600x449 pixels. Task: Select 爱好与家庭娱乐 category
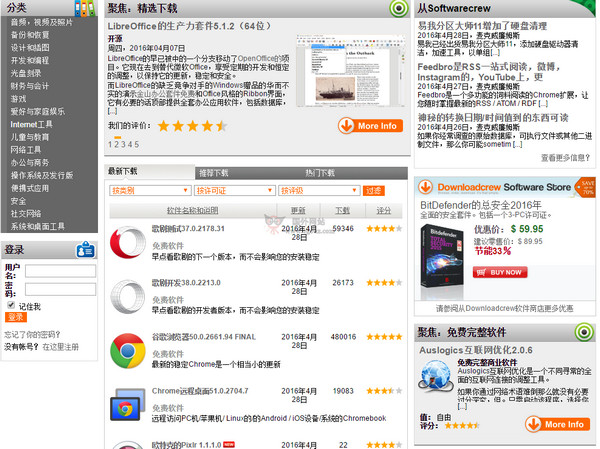pos(38,111)
